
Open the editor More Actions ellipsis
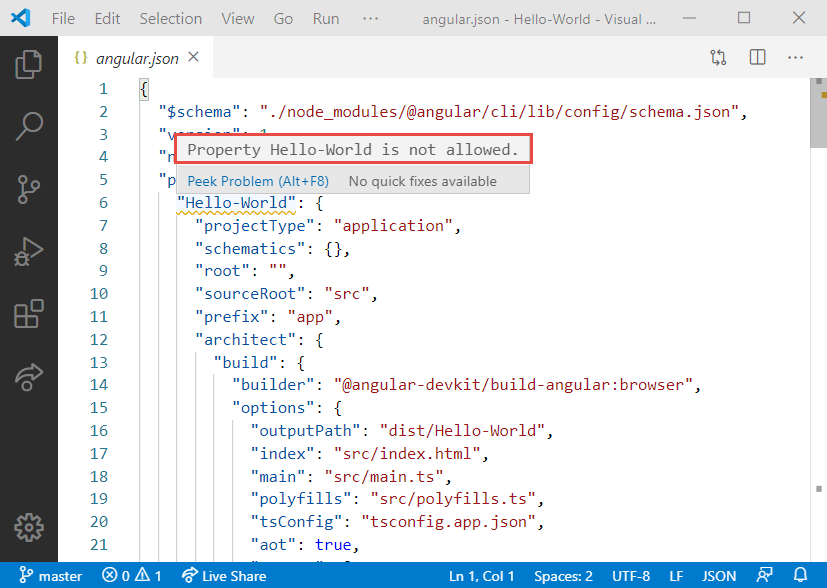pyautogui.click(x=795, y=57)
